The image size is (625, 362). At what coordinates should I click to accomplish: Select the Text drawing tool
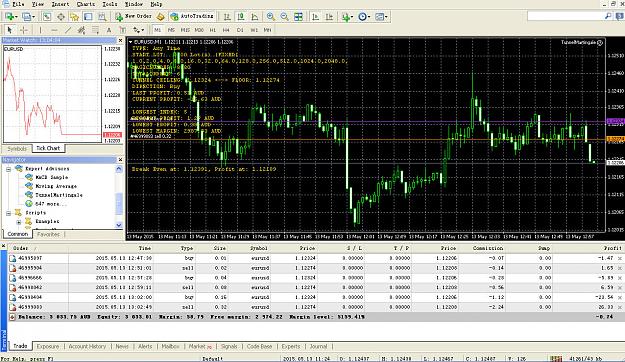(x=109, y=30)
